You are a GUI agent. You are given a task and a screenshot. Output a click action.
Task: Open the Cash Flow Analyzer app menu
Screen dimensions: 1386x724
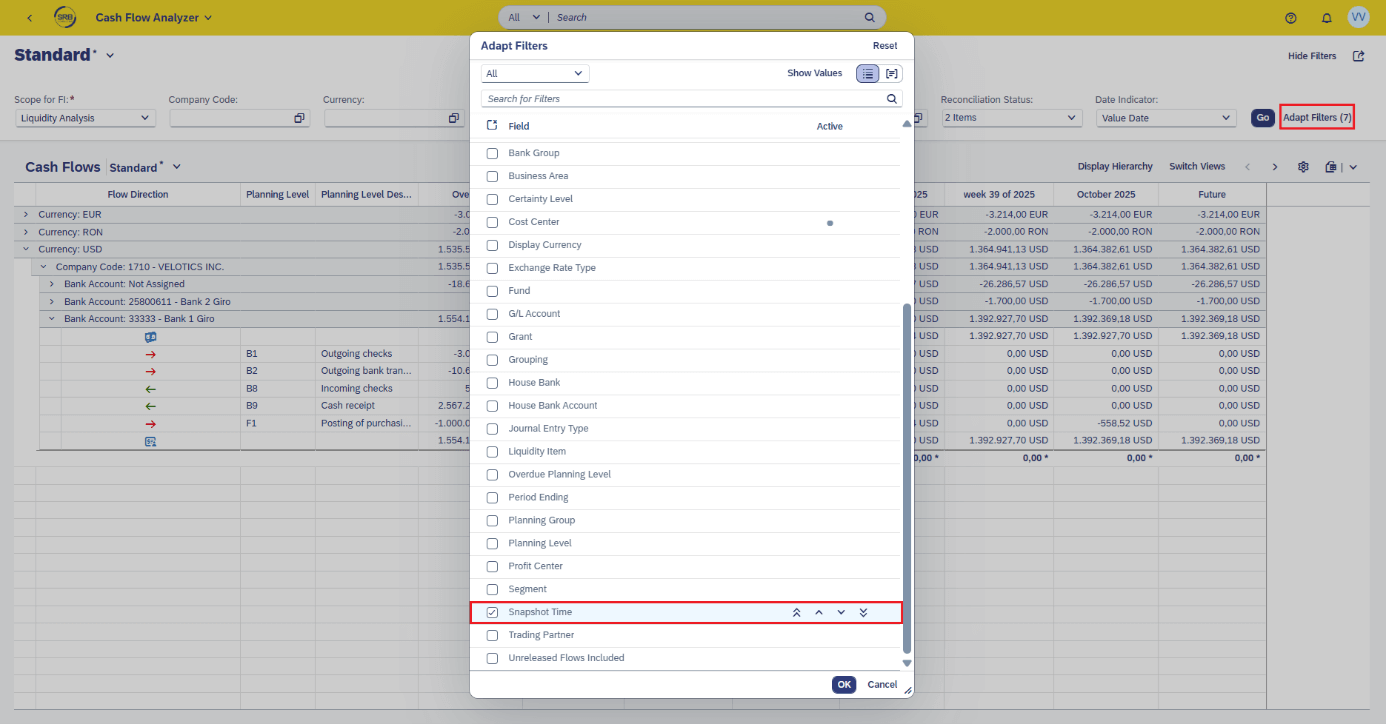tap(154, 18)
